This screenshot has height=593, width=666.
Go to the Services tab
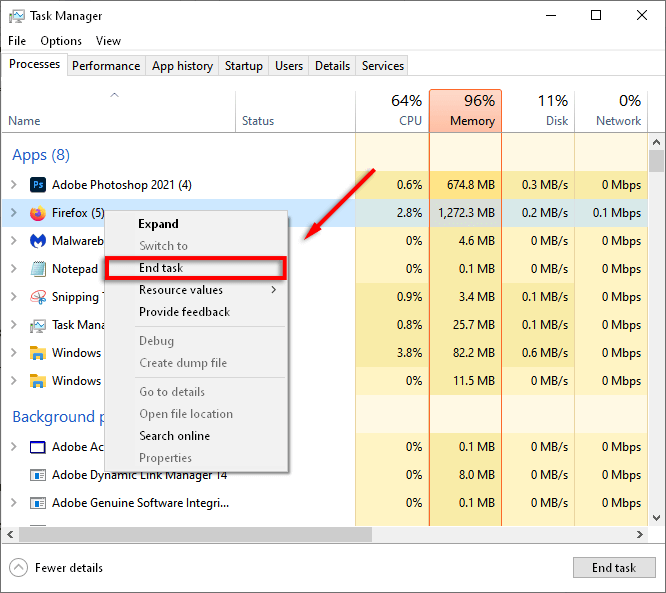(383, 66)
